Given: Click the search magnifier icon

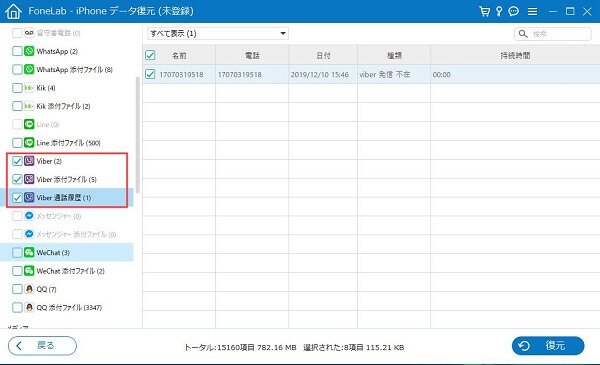Looking at the screenshot, I should (523, 34).
